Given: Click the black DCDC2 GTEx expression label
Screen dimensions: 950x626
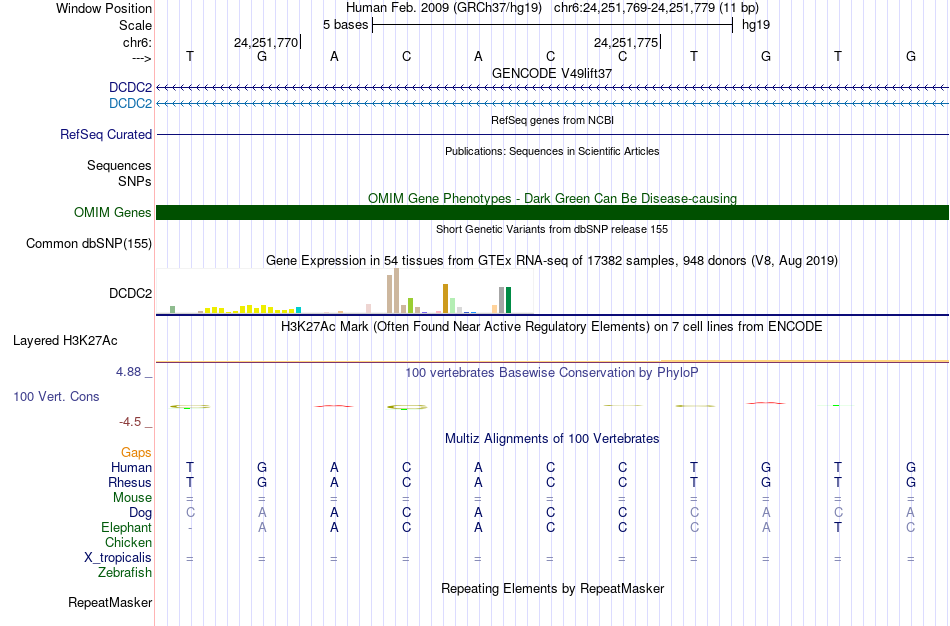Looking at the screenshot, I should click(130, 293).
